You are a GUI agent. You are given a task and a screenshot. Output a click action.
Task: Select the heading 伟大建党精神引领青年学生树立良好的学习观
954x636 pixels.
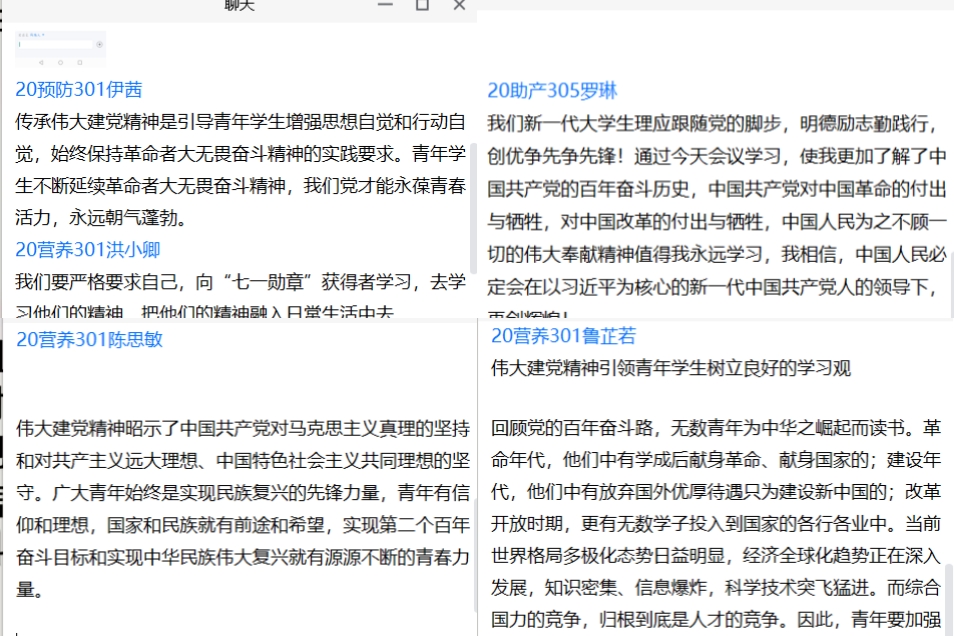(x=670, y=368)
